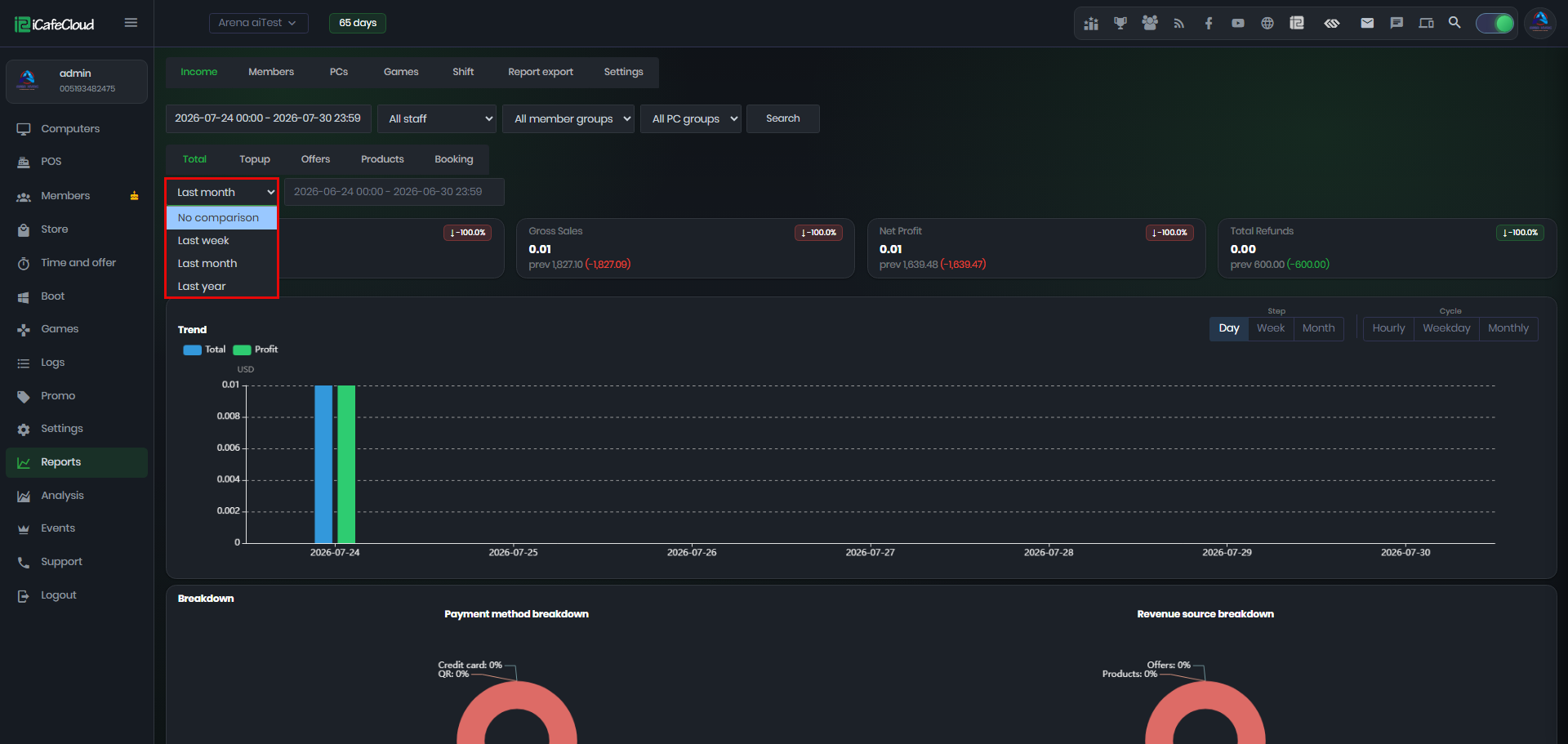Click Logout in the sidebar
Screen dimensions: 1568x744
coord(77,595)
